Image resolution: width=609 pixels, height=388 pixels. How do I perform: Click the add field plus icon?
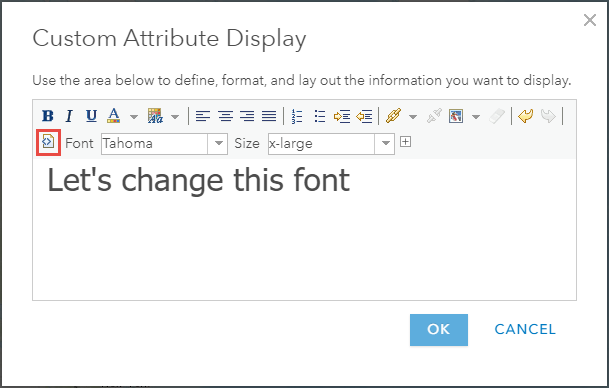click(405, 142)
